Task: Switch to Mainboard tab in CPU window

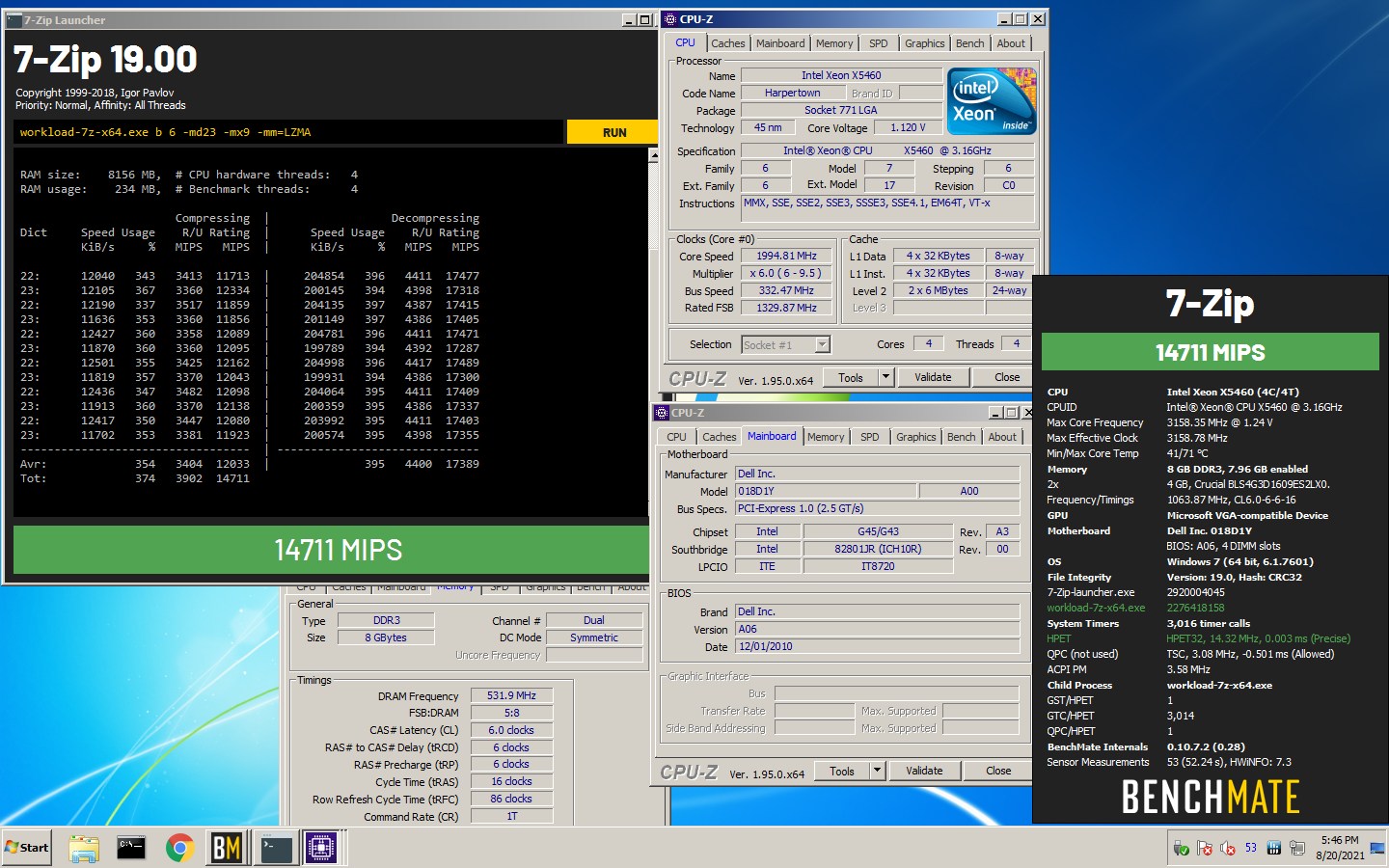Action: (x=780, y=43)
